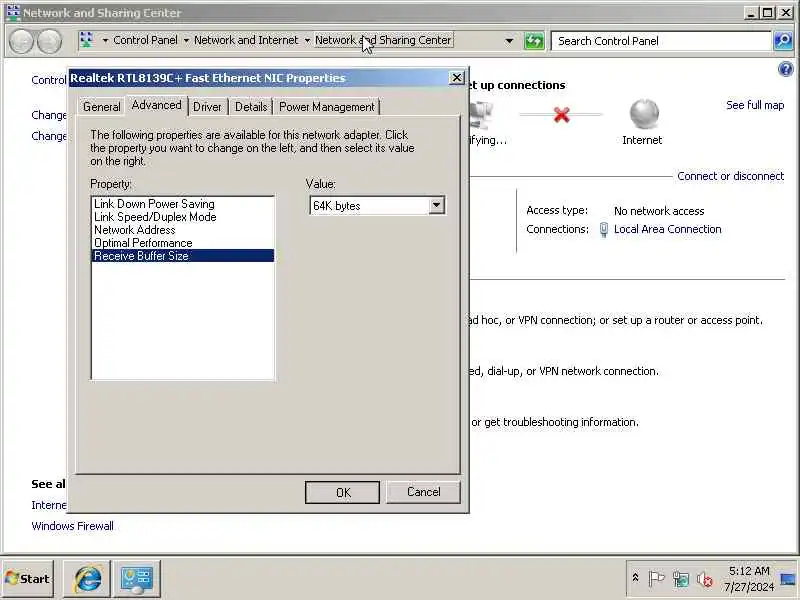Click the Internet globe icon
This screenshot has height=600, width=800.
pos(644,113)
